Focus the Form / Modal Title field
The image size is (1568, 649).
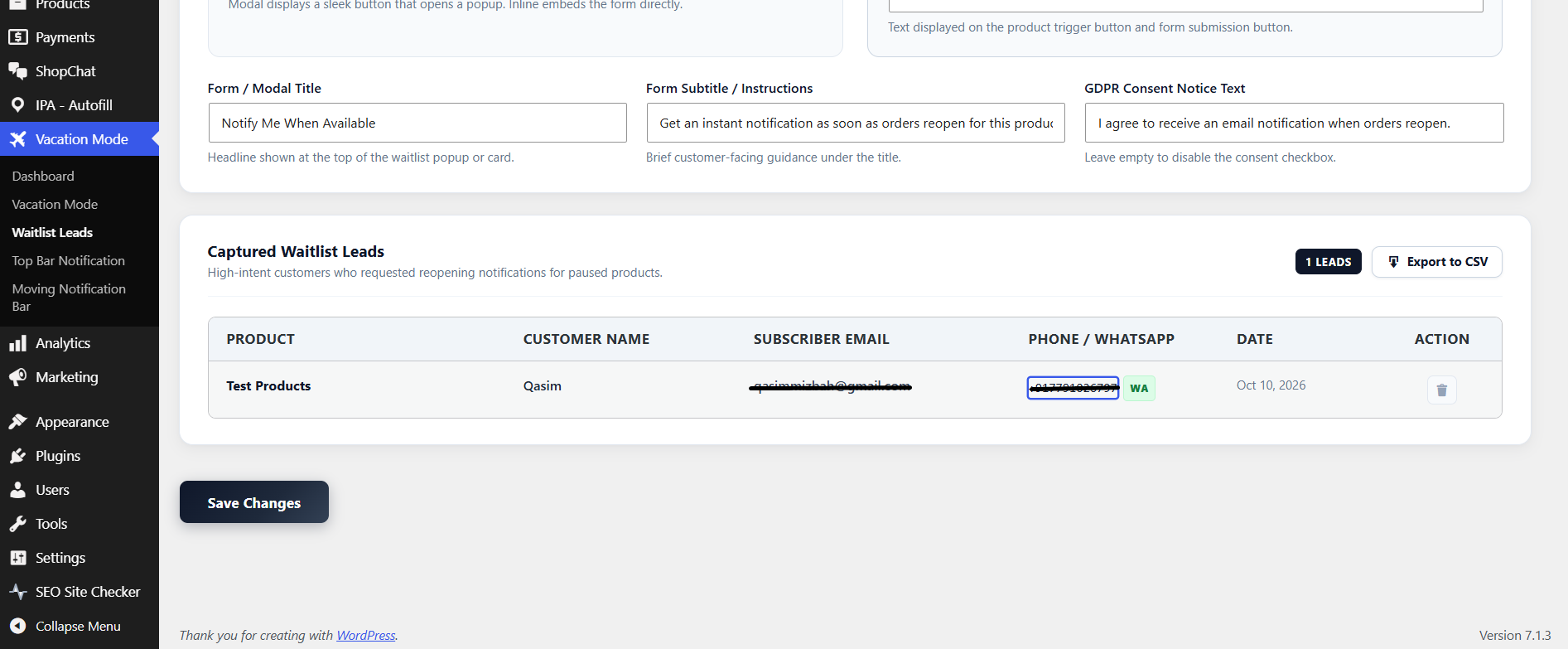click(x=417, y=123)
